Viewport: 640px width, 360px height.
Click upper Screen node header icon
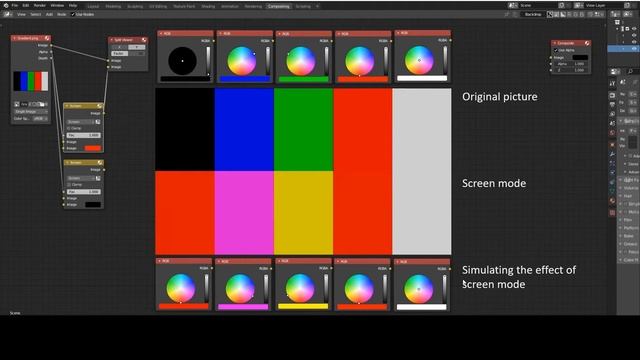(100, 106)
